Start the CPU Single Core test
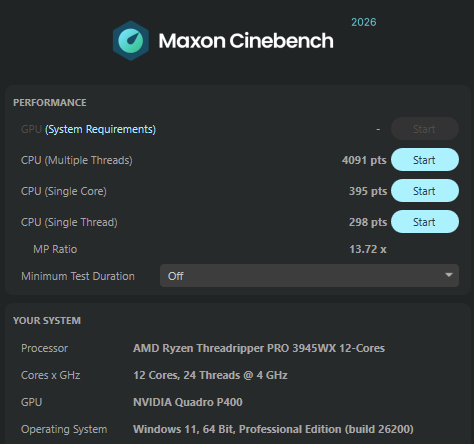Screen dimensions: 474x444 click(x=425, y=191)
